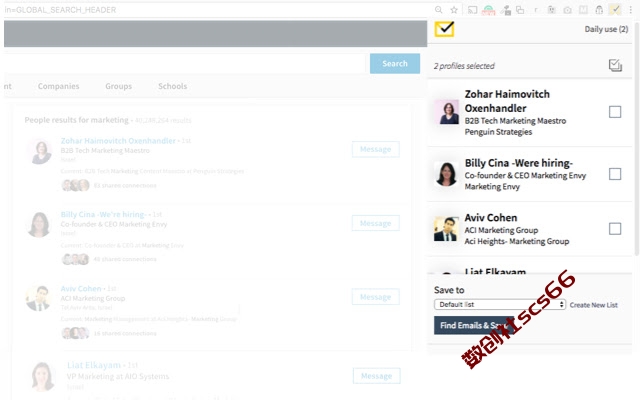
Task: Click the overlapping squares extension icon
Action: 520,10
